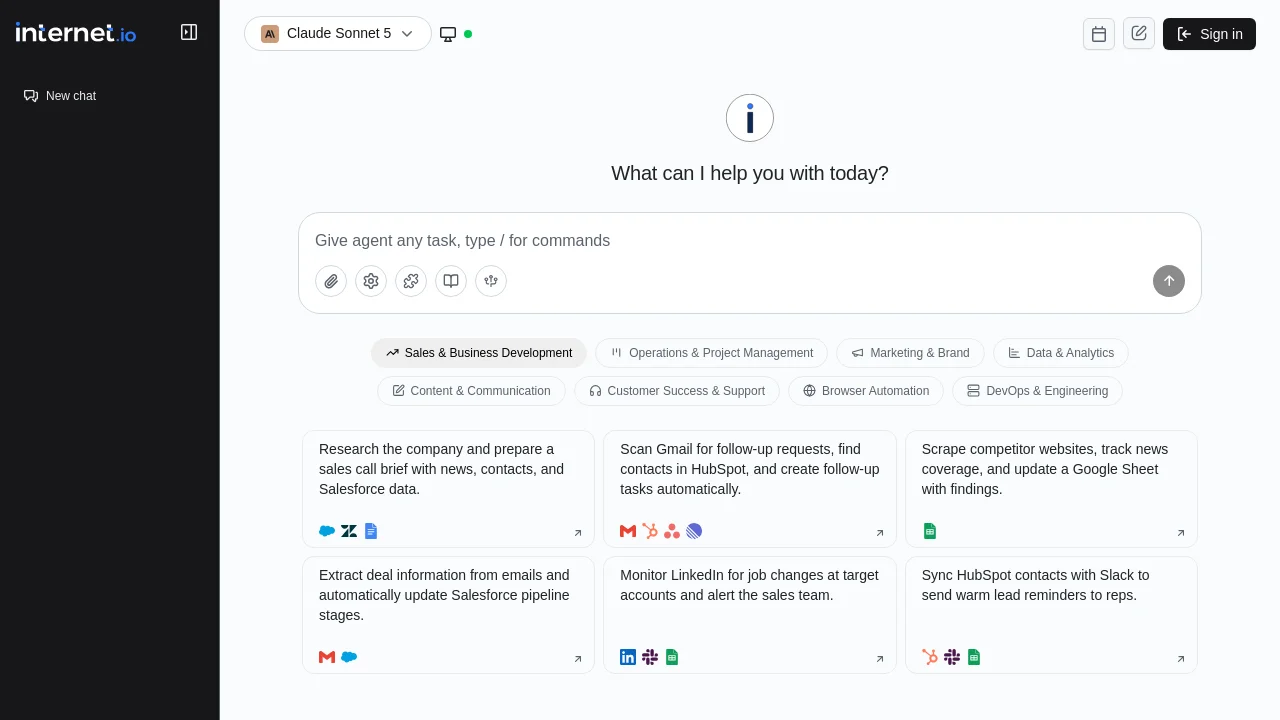Switch to Operations & Project Management category

coord(711,353)
